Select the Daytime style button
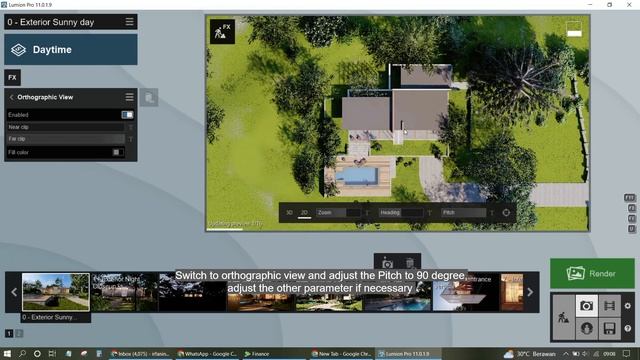The width and height of the screenshot is (640, 360). [x=71, y=50]
